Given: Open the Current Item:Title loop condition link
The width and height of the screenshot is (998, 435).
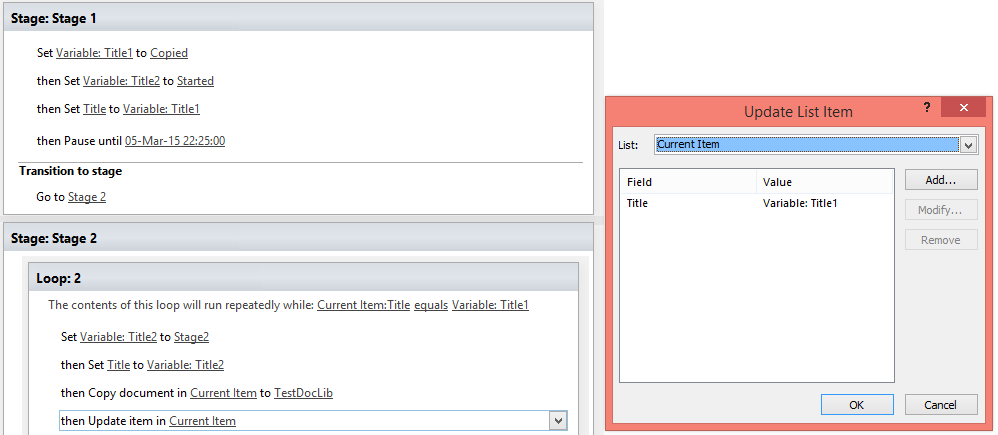Looking at the screenshot, I should pyautogui.click(x=363, y=305).
